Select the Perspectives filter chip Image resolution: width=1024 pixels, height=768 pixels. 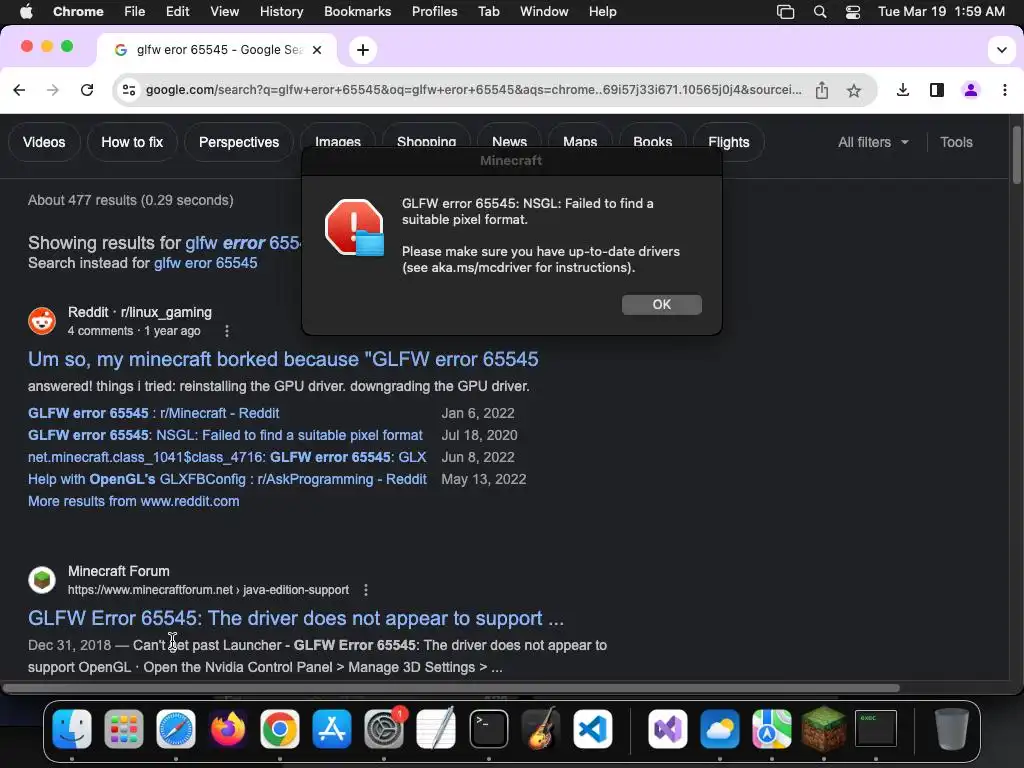tap(239, 142)
